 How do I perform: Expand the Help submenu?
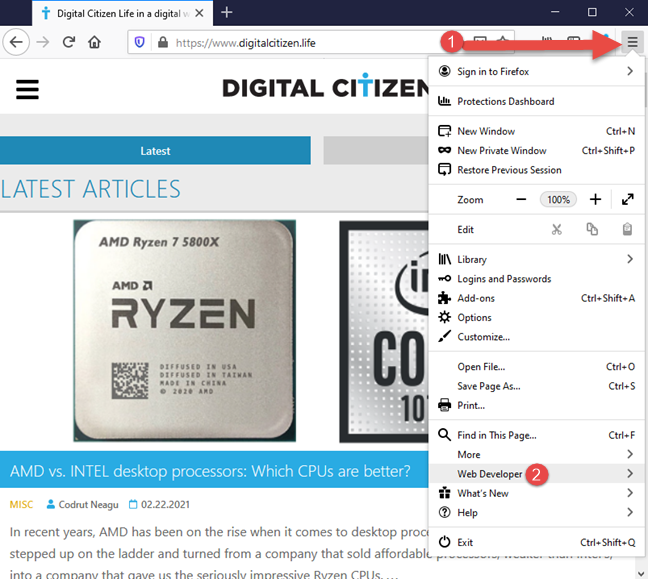click(x=536, y=512)
